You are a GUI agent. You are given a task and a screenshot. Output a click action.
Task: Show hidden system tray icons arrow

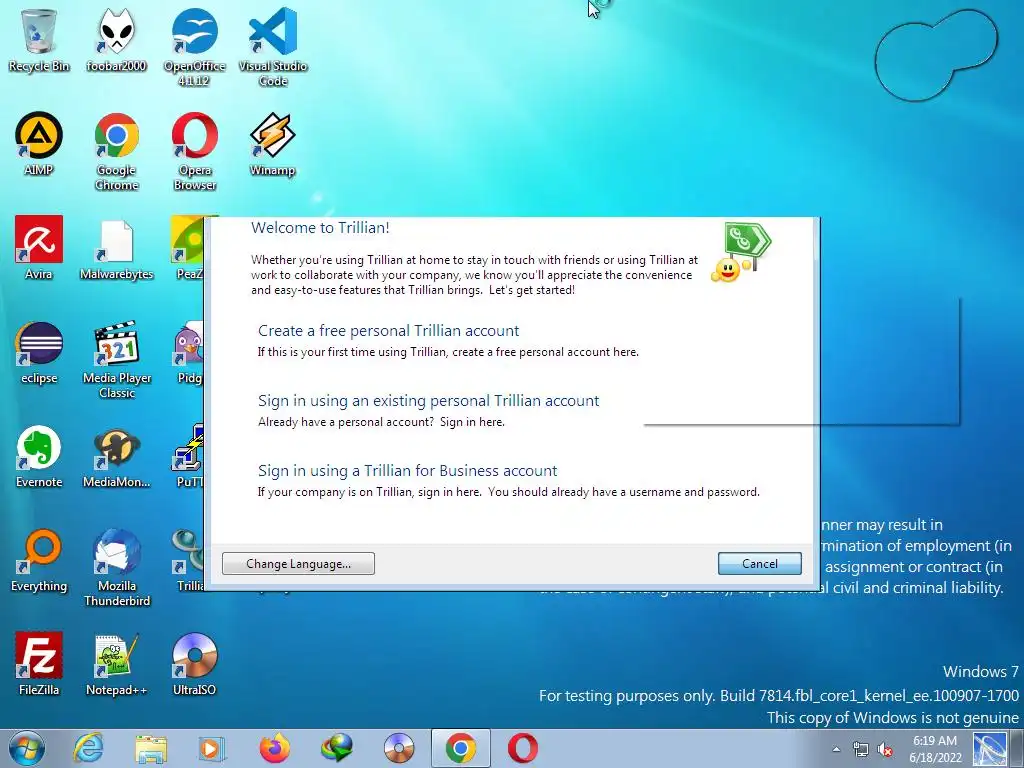pos(837,749)
